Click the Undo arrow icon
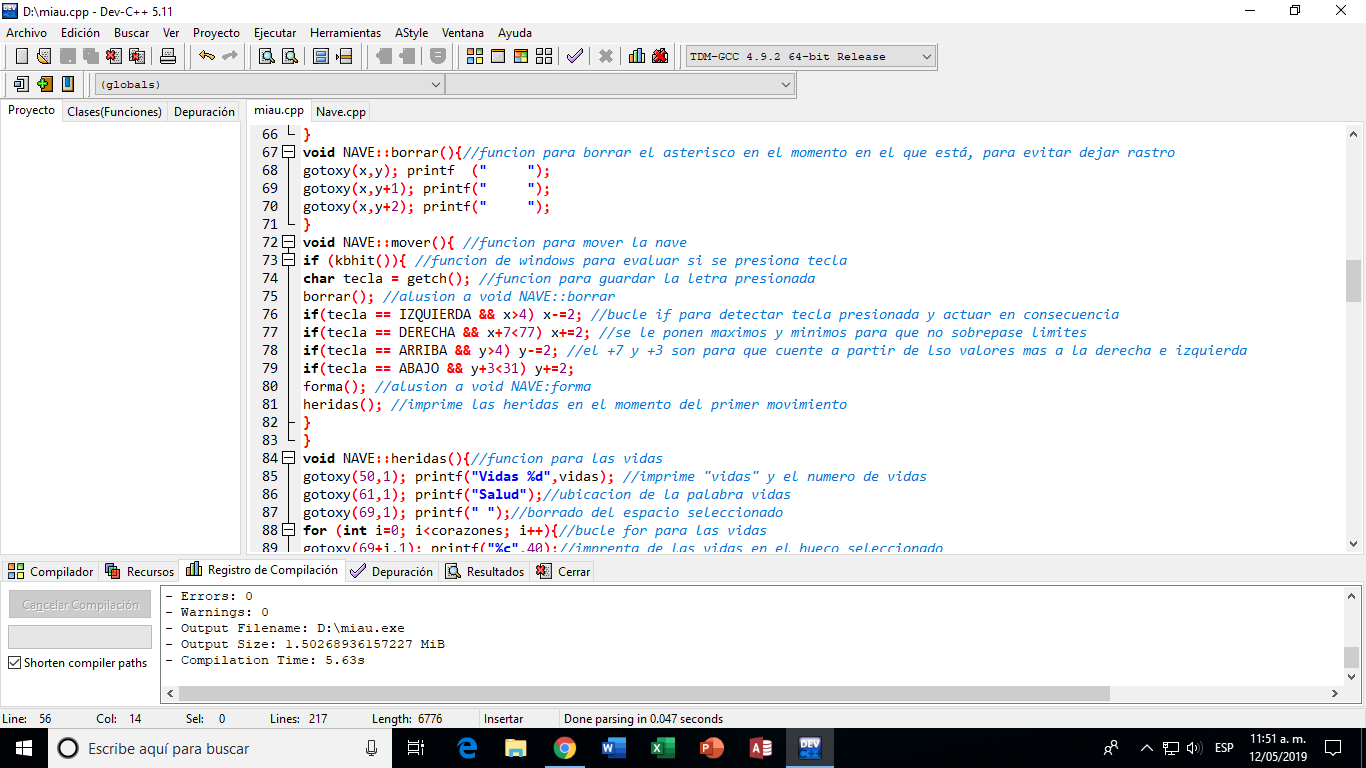1366x768 pixels. pos(206,56)
